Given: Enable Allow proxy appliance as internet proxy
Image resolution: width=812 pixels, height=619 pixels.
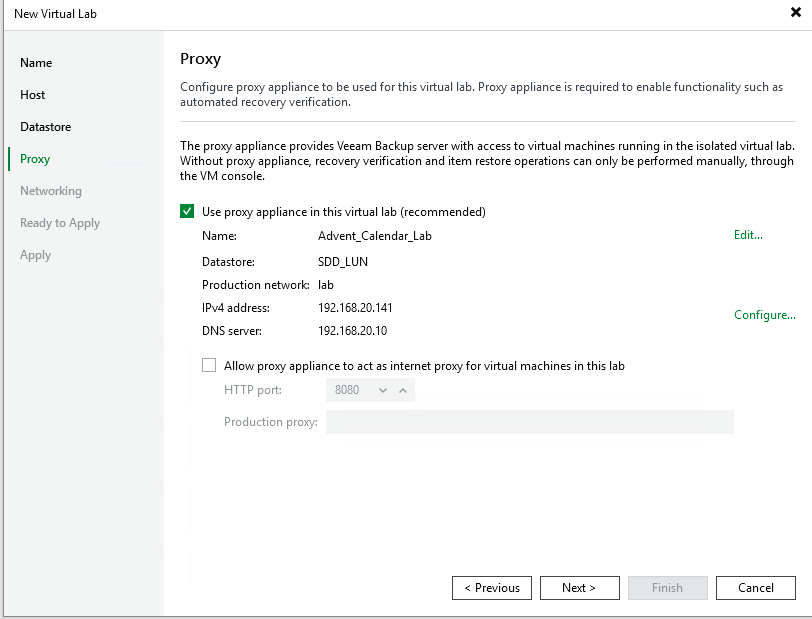Looking at the screenshot, I should [x=209, y=366].
